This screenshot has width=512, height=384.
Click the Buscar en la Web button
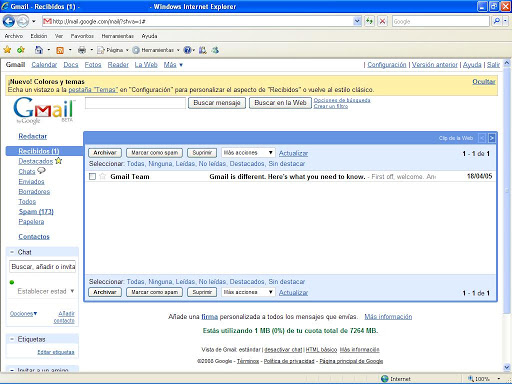[x=280, y=103]
